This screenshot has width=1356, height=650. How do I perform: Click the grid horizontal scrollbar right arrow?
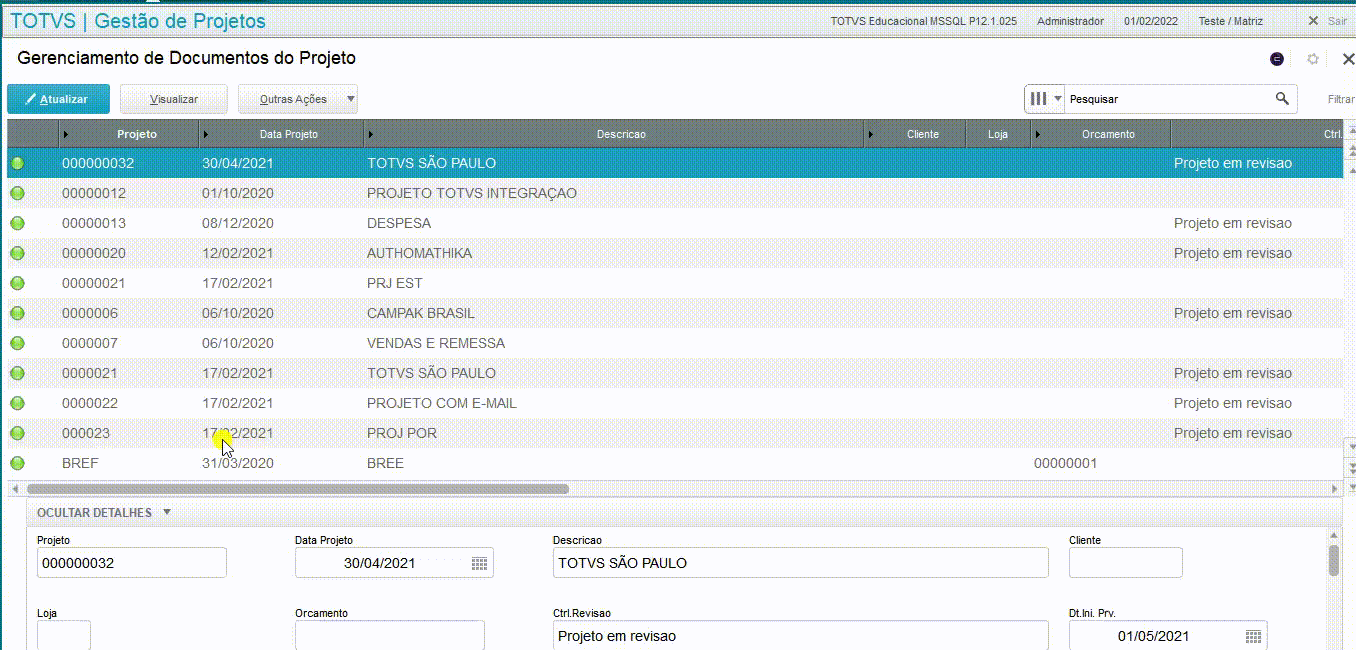pos(1335,489)
